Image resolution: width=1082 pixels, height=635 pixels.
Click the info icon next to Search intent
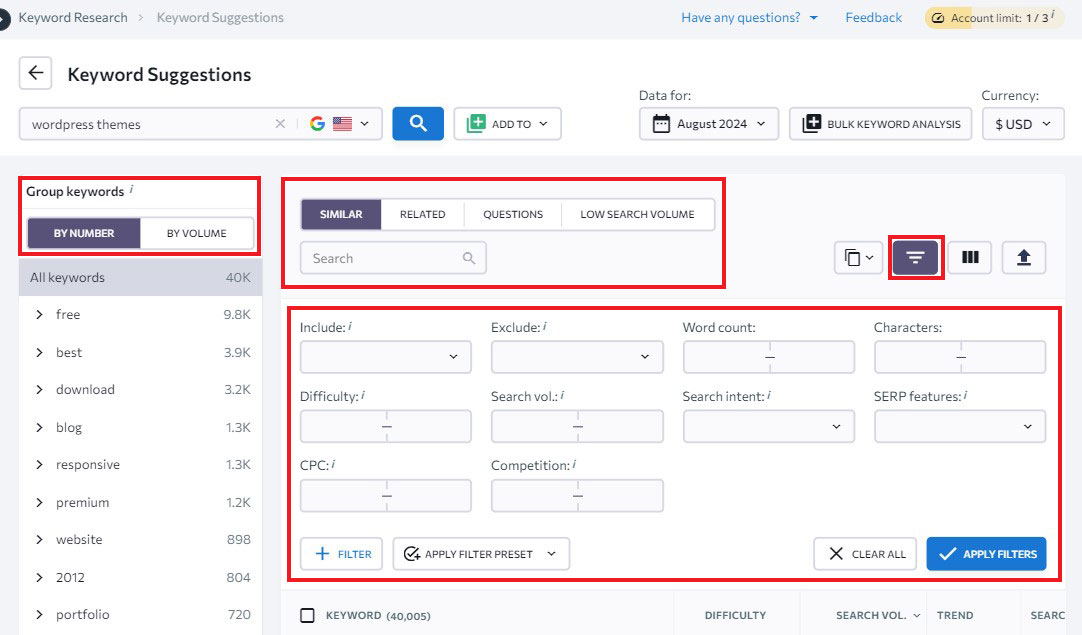769,395
